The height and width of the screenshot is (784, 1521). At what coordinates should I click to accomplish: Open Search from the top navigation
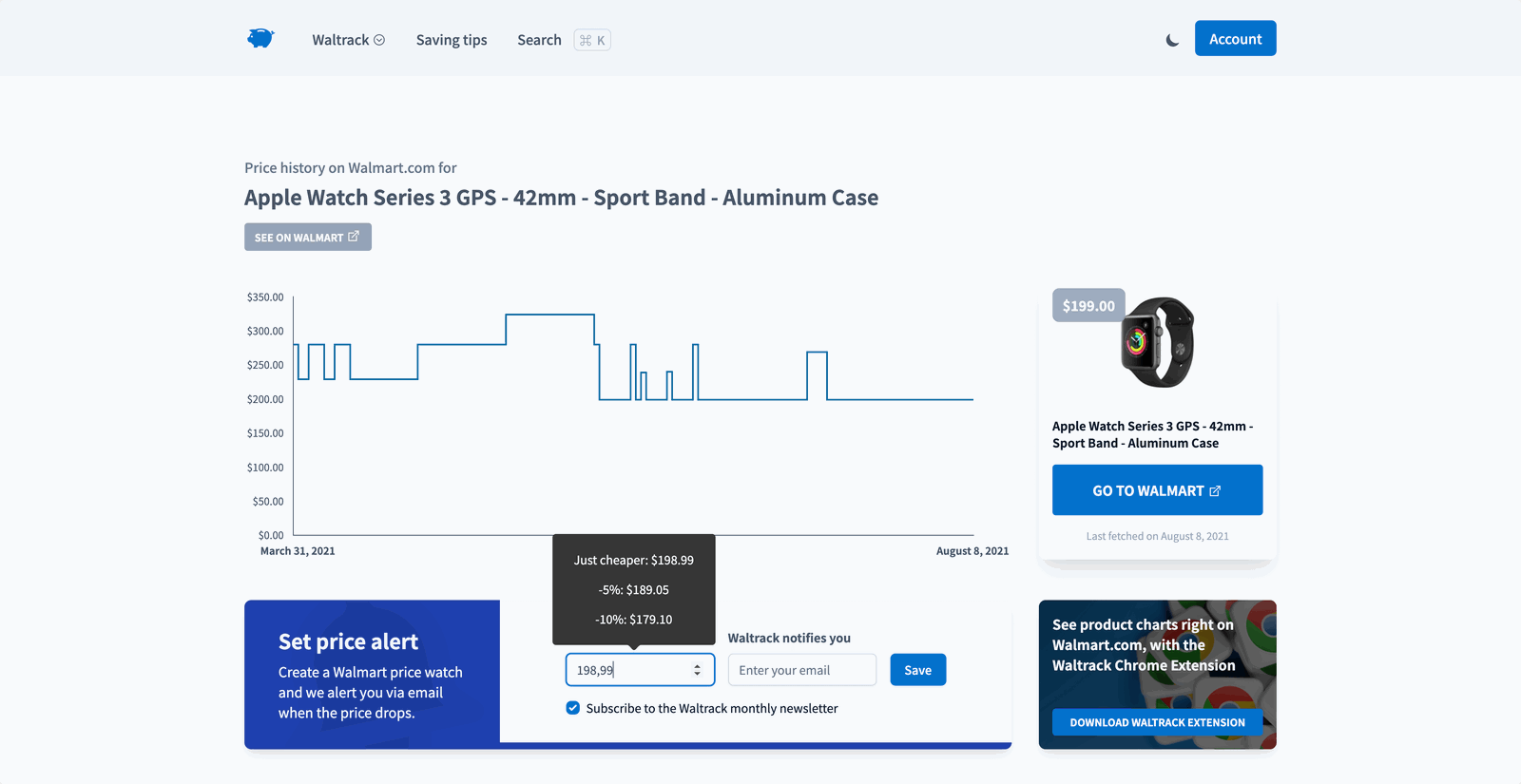tap(539, 40)
